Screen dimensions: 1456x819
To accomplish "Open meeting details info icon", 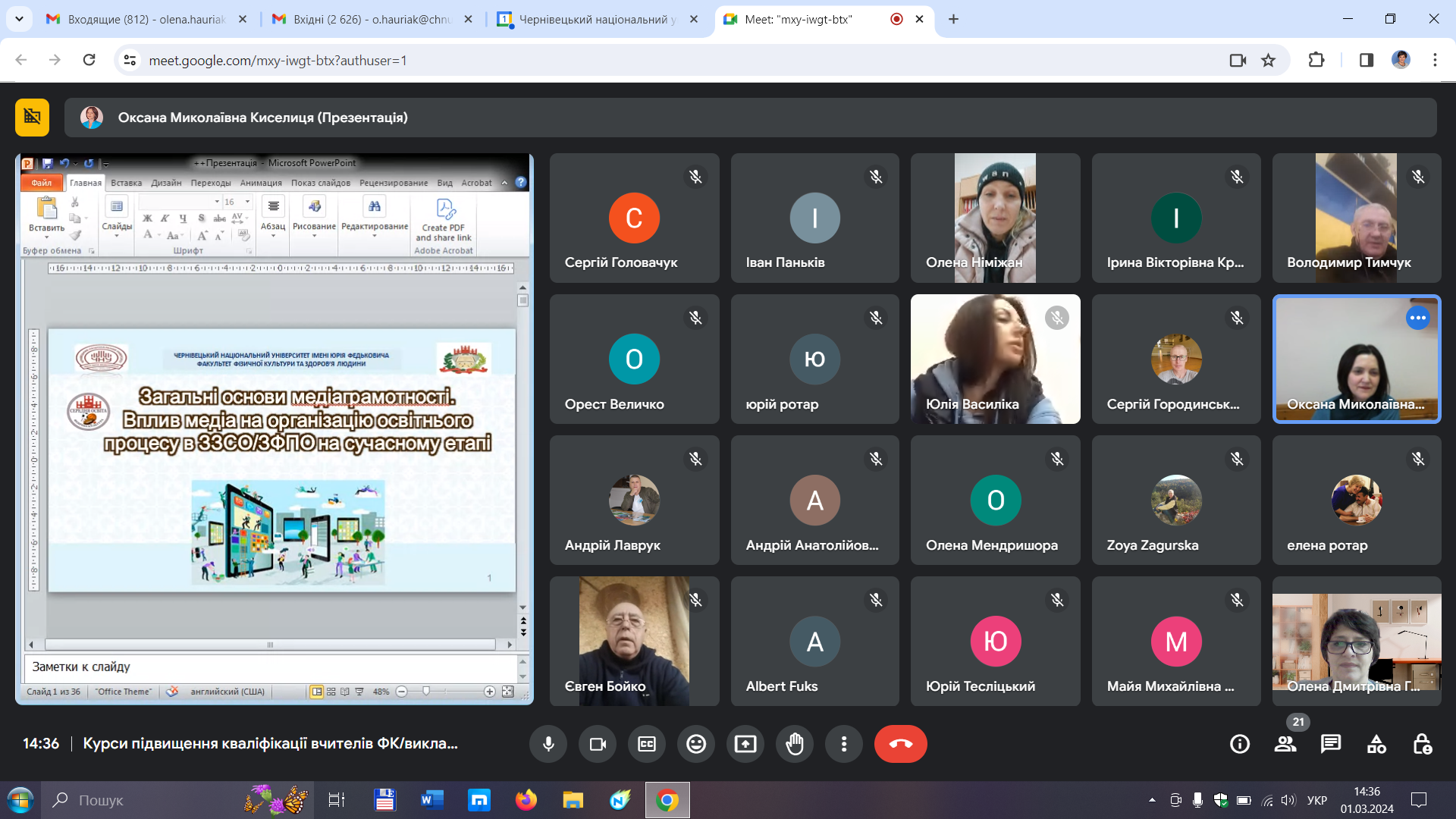I will tap(1240, 744).
